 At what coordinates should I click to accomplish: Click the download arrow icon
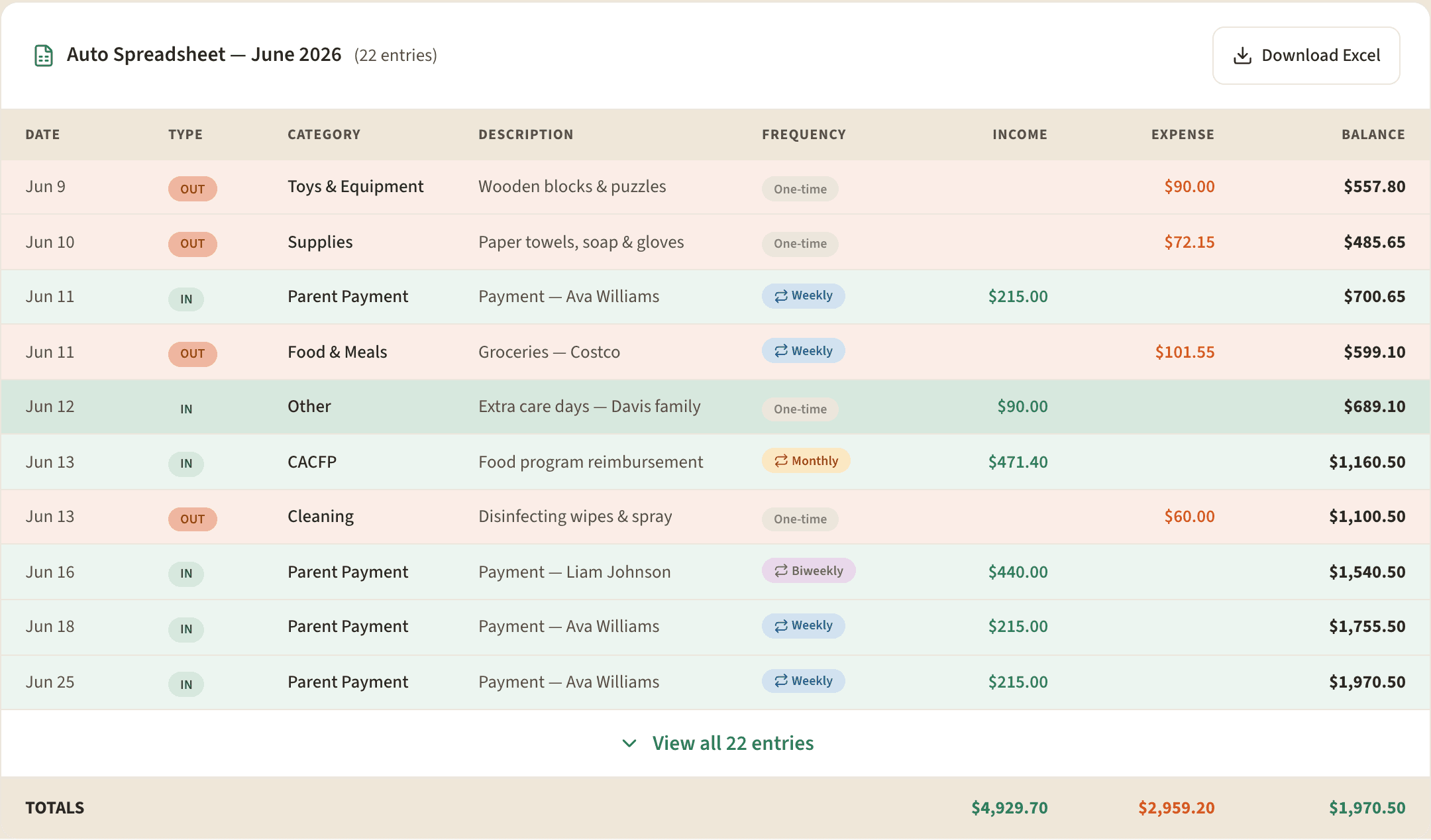click(x=1242, y=56)
